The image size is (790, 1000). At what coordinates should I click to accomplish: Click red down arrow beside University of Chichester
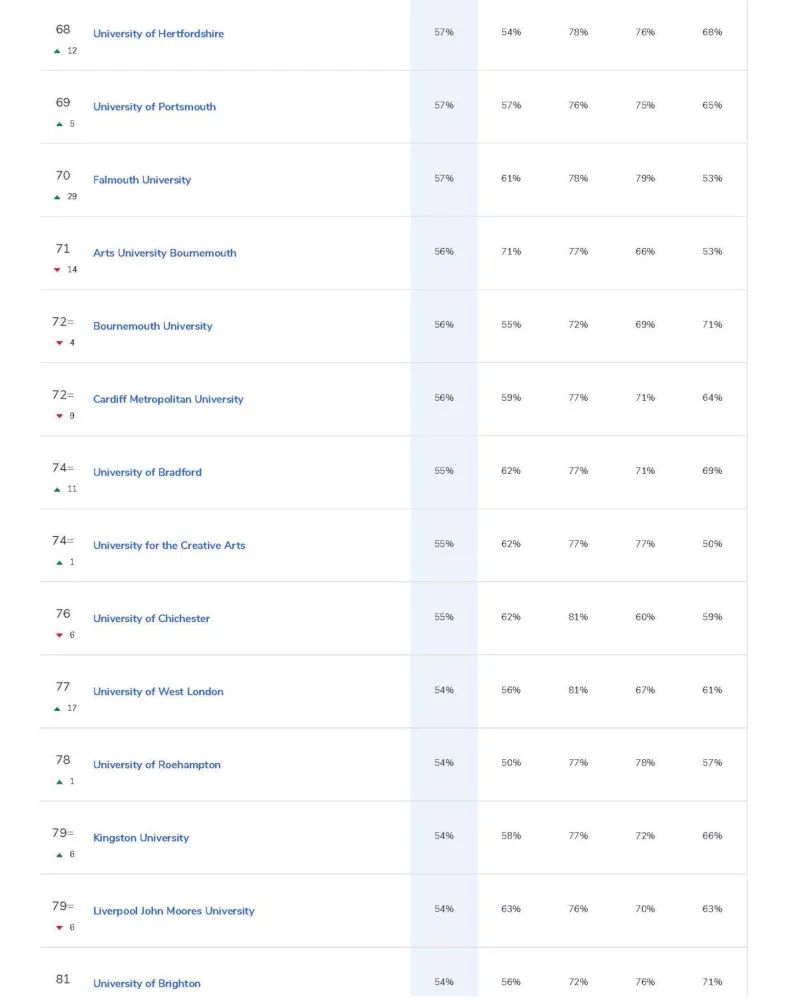pos(59,635)
